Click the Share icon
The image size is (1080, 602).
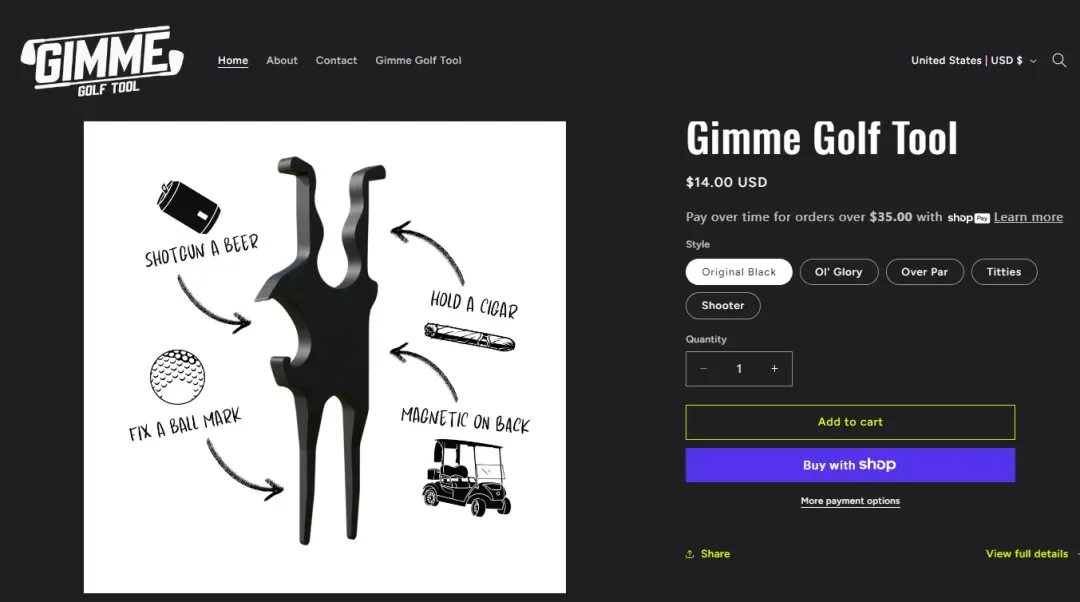pyautogui.click(x=689, y=554)
